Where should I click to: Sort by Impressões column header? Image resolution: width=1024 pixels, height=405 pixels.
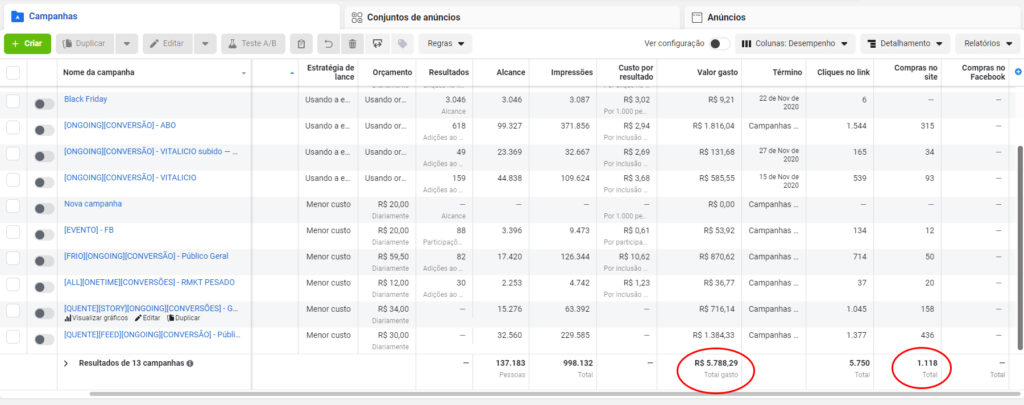(572, 73)
